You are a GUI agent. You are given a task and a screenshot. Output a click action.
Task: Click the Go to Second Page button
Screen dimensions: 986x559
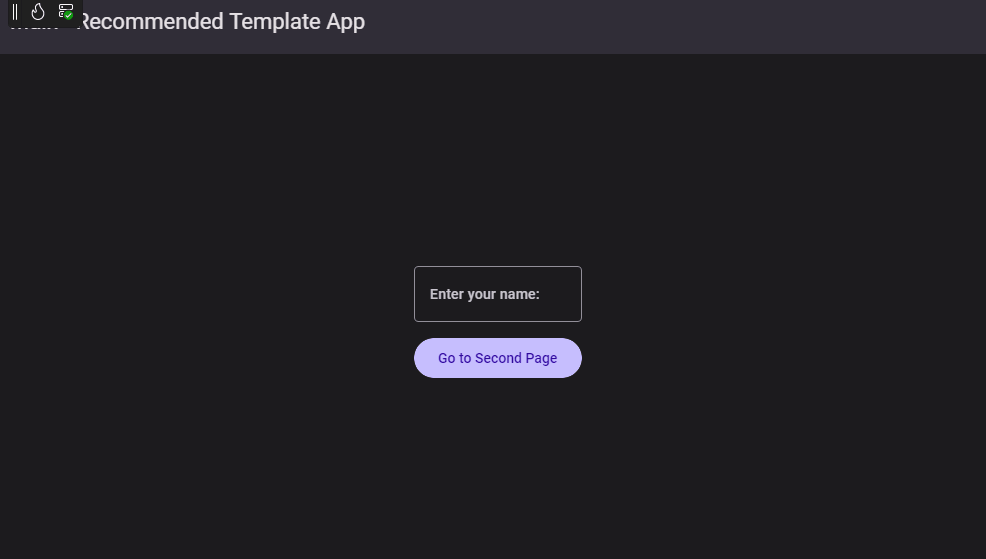tap(497, 358)
